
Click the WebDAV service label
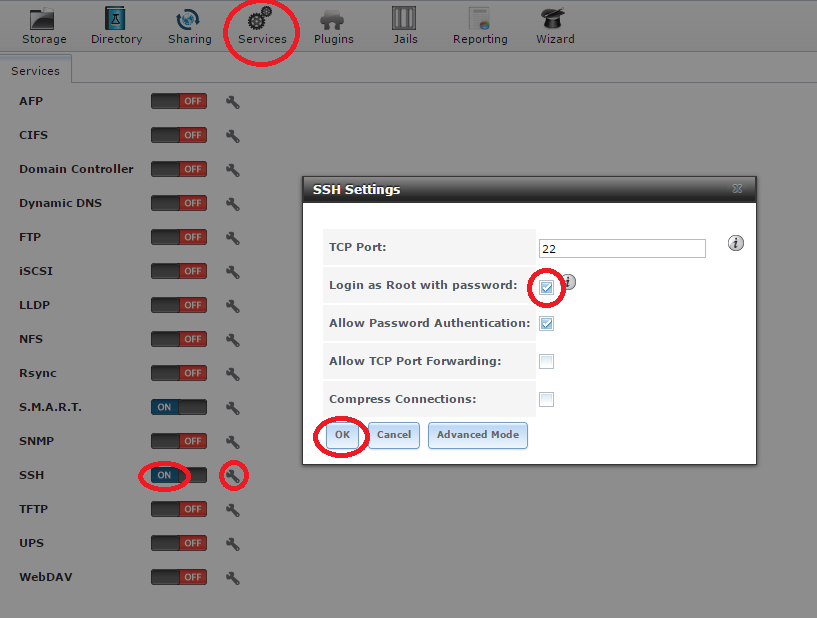(x=46, y=577)
